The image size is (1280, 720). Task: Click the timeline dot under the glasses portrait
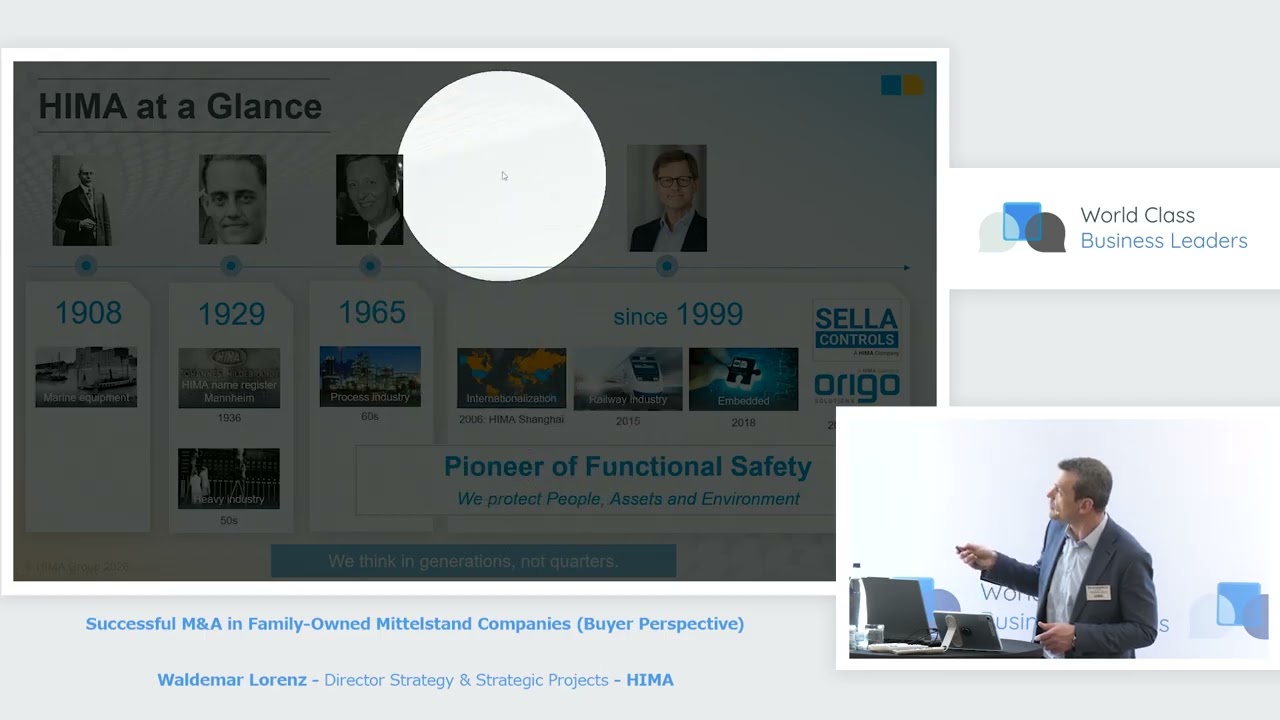667,266
